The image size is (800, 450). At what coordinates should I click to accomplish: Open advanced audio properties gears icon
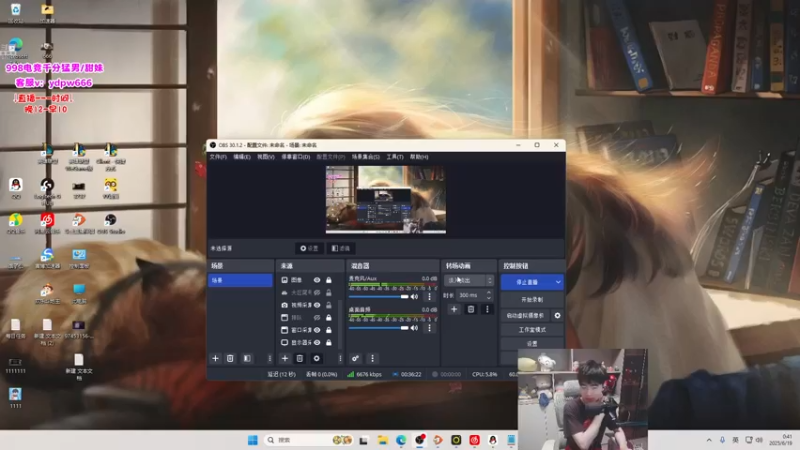(355, 359)
